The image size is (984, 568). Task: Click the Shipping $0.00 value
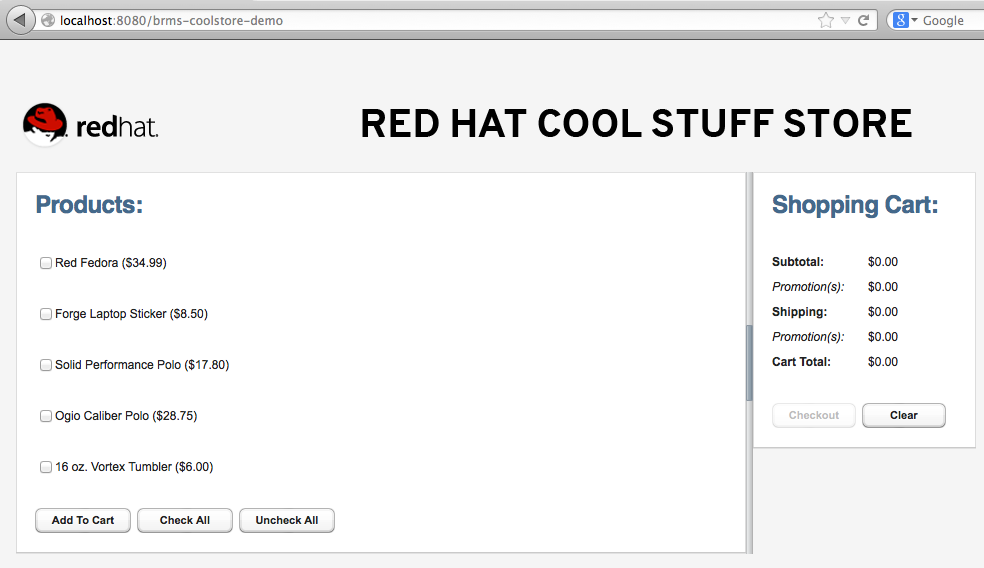883,312
